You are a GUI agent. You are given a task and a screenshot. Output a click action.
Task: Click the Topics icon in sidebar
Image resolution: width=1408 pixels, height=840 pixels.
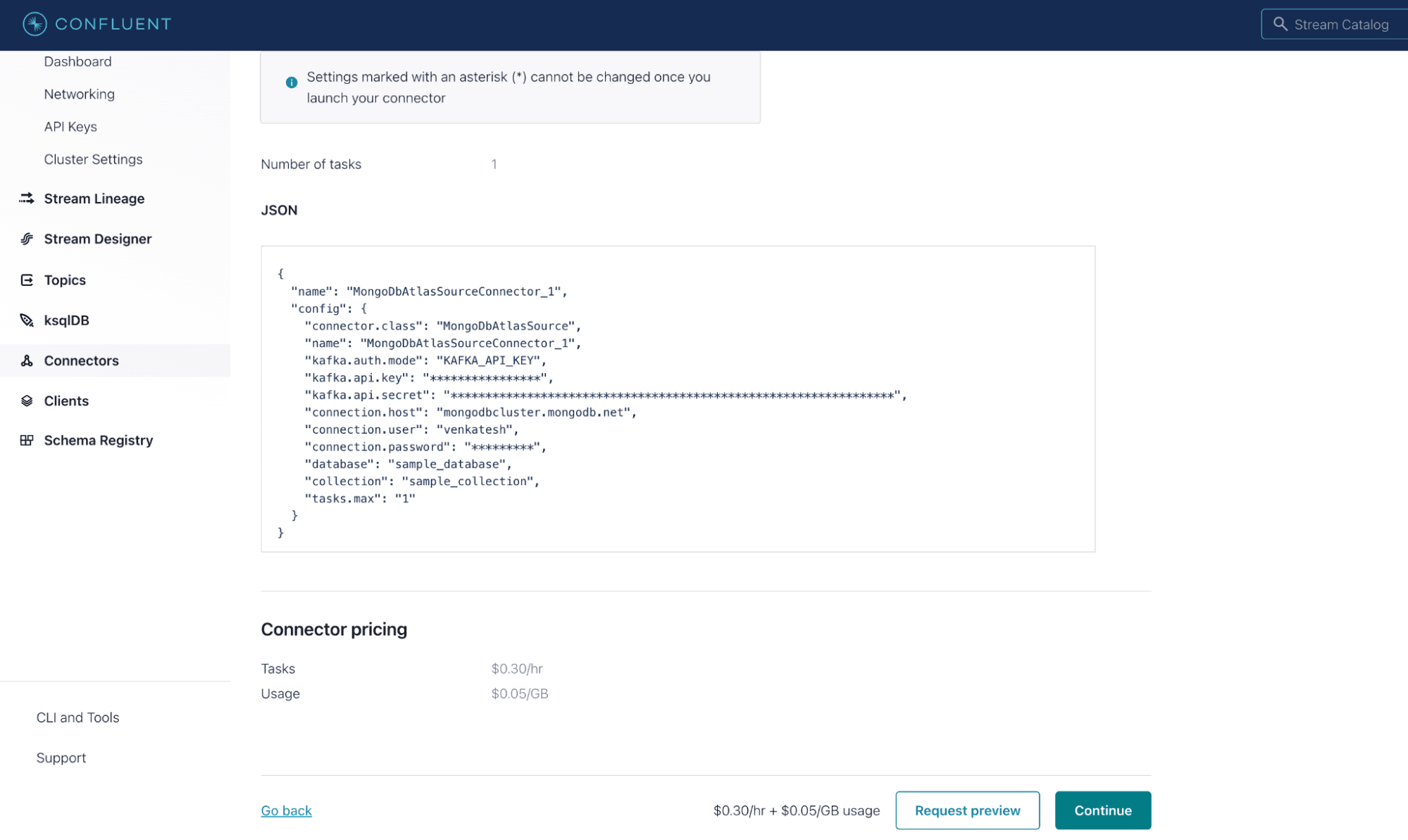click(x=26, y=280)
